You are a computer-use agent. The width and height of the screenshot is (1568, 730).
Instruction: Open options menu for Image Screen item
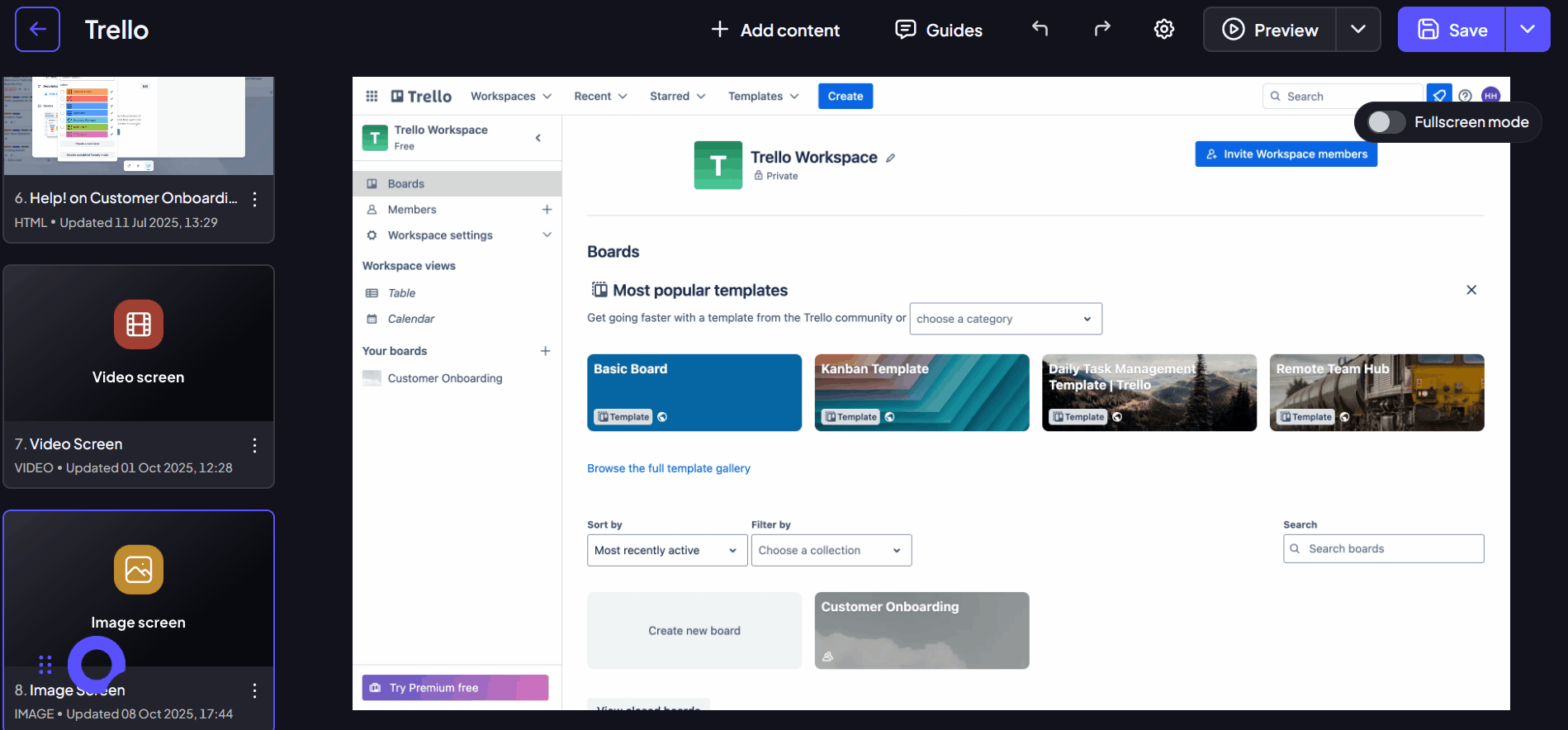click(x=254, y=690)
